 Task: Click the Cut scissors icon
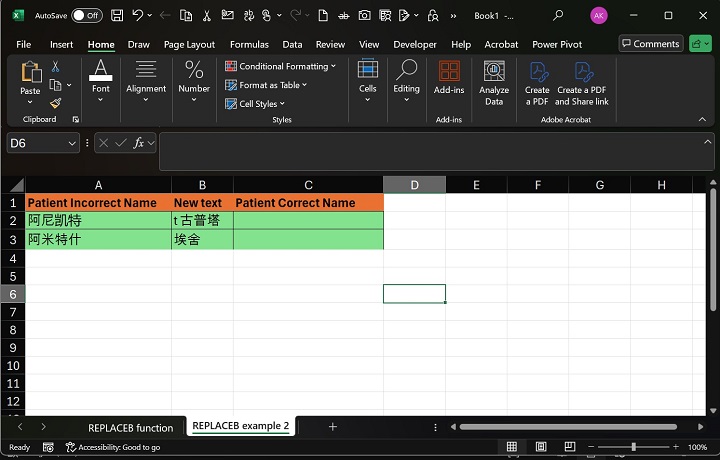tap(56, 67)
